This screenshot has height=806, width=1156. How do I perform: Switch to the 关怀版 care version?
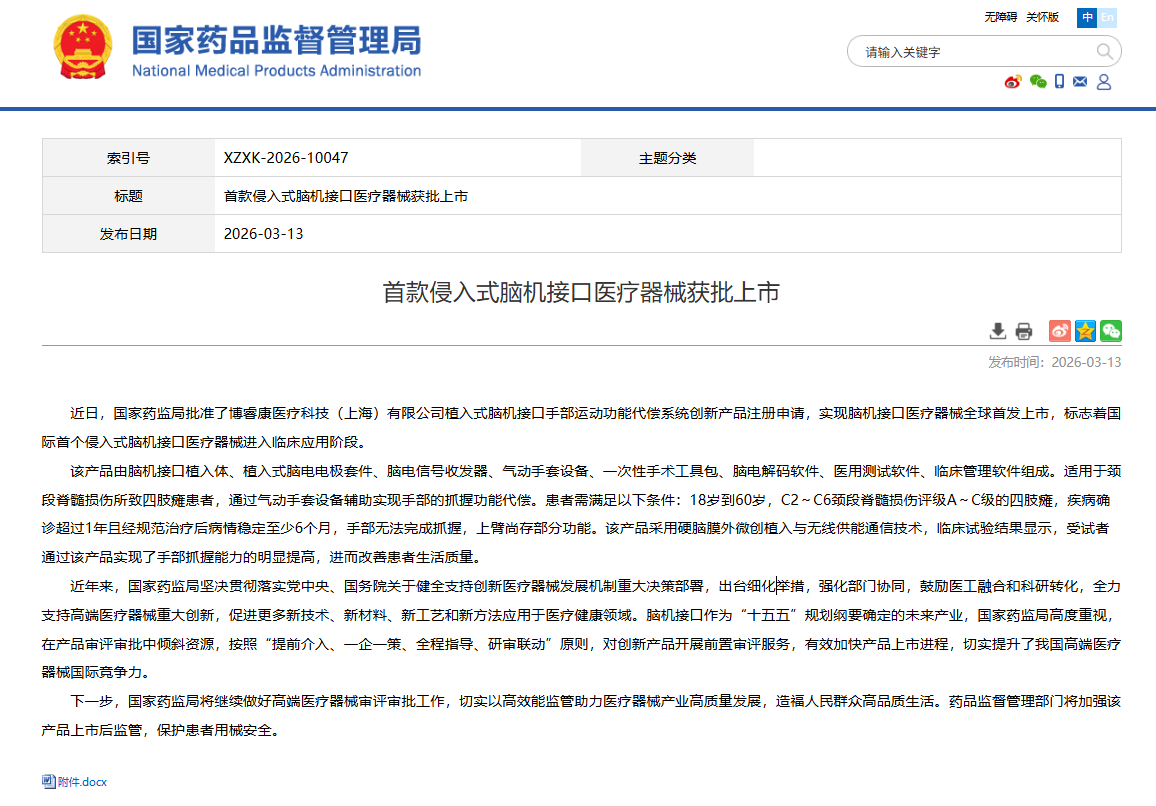point(1042,17)
